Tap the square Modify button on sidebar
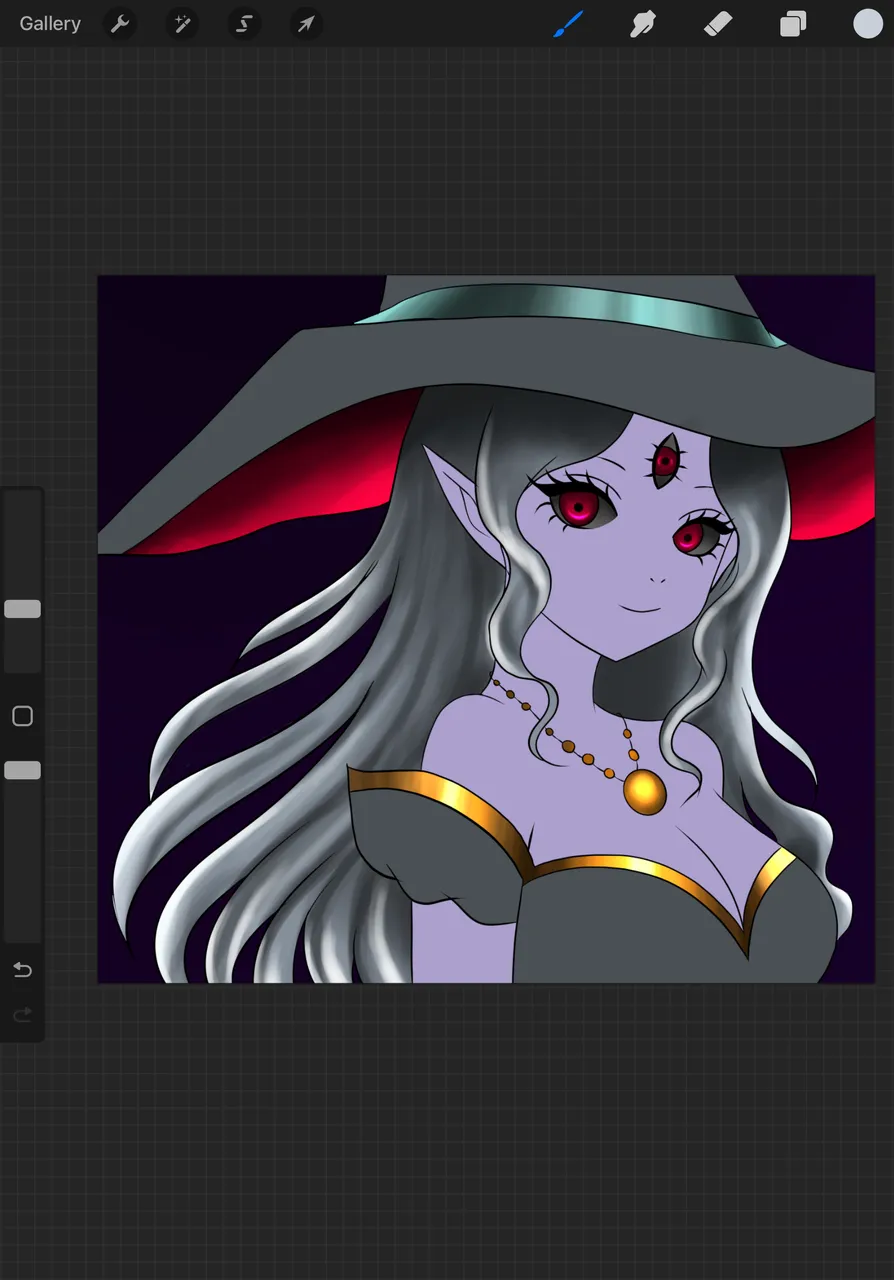Screen dimensions: 894x1280 tap(22, 716)
